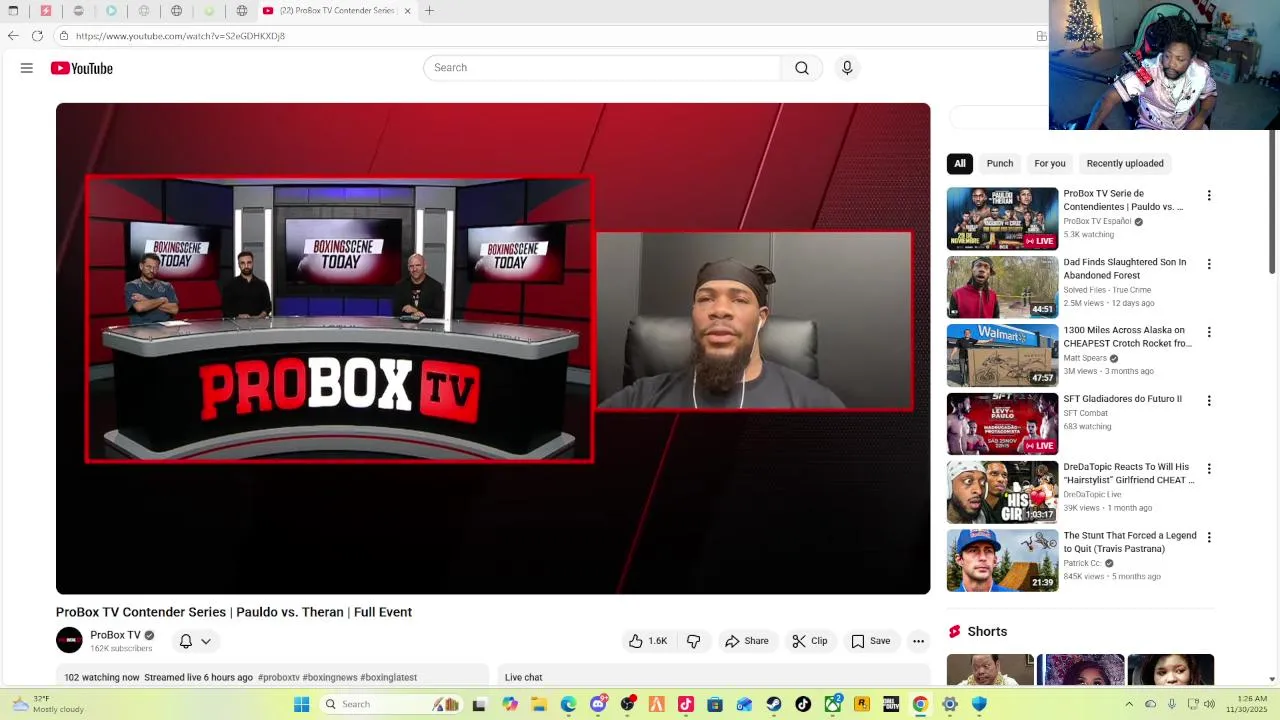Image resolution: width=1280 pixels, height=720 pixels.
Task: Open the YouTube guide hamburger menu
Action: point(27,68)
